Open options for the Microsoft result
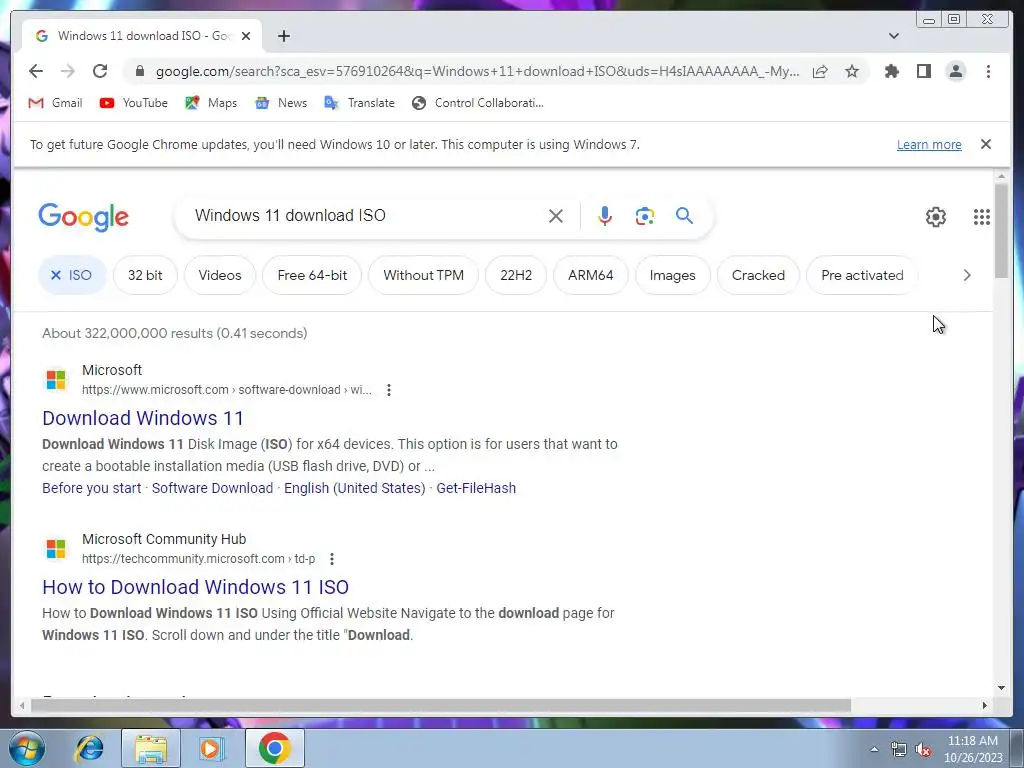The image size is (1024, 768). tap(389, 390)
